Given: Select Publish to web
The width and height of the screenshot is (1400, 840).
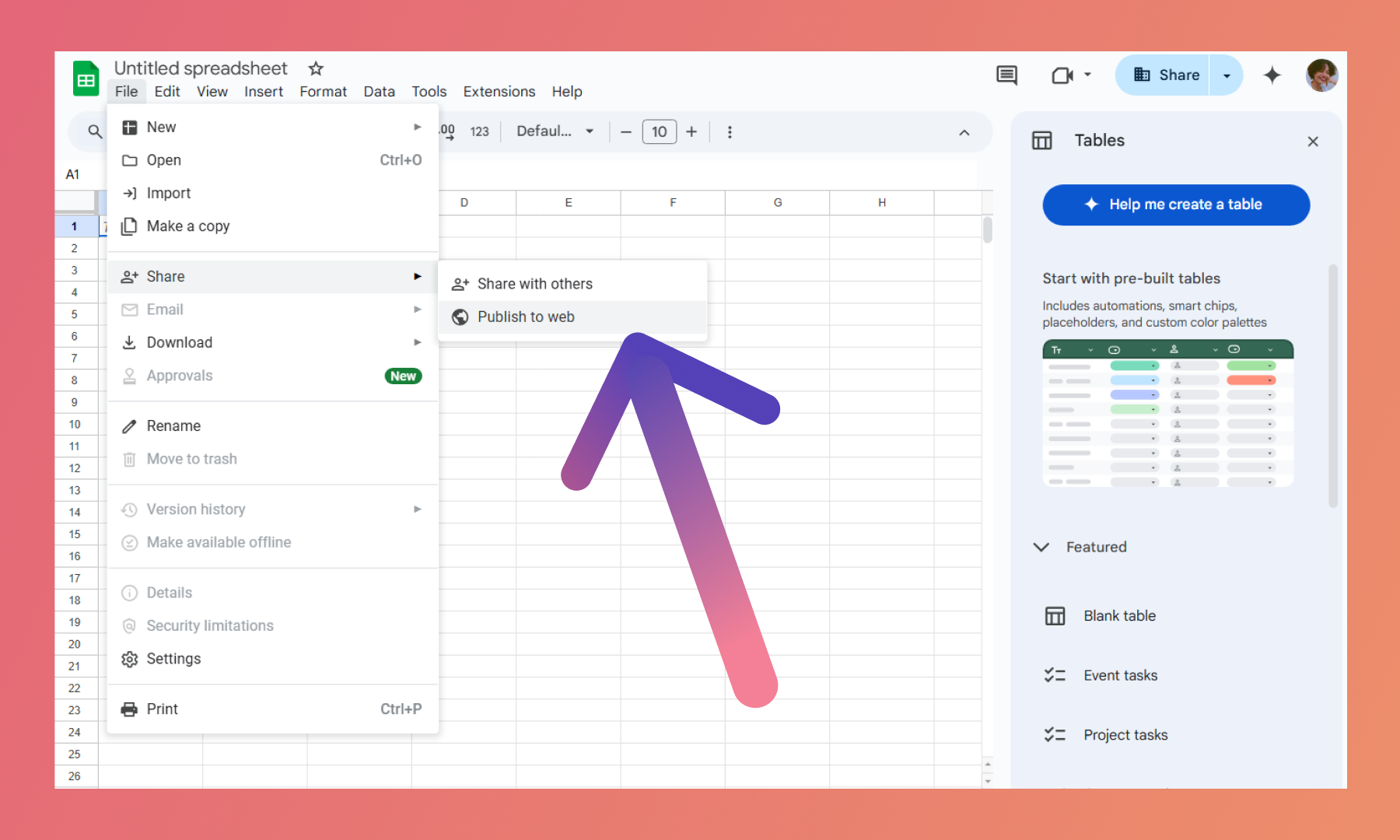Looking at the screenshot, I should click(x=526, y=317).
